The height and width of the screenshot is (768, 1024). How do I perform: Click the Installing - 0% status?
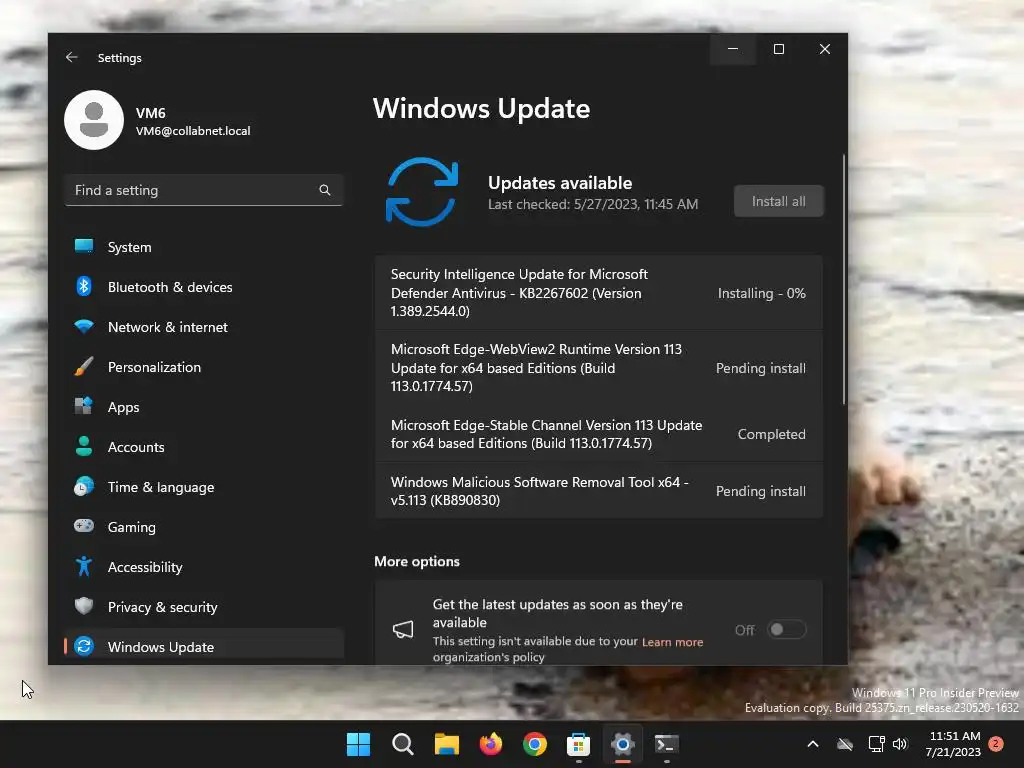tap(761, 293)
